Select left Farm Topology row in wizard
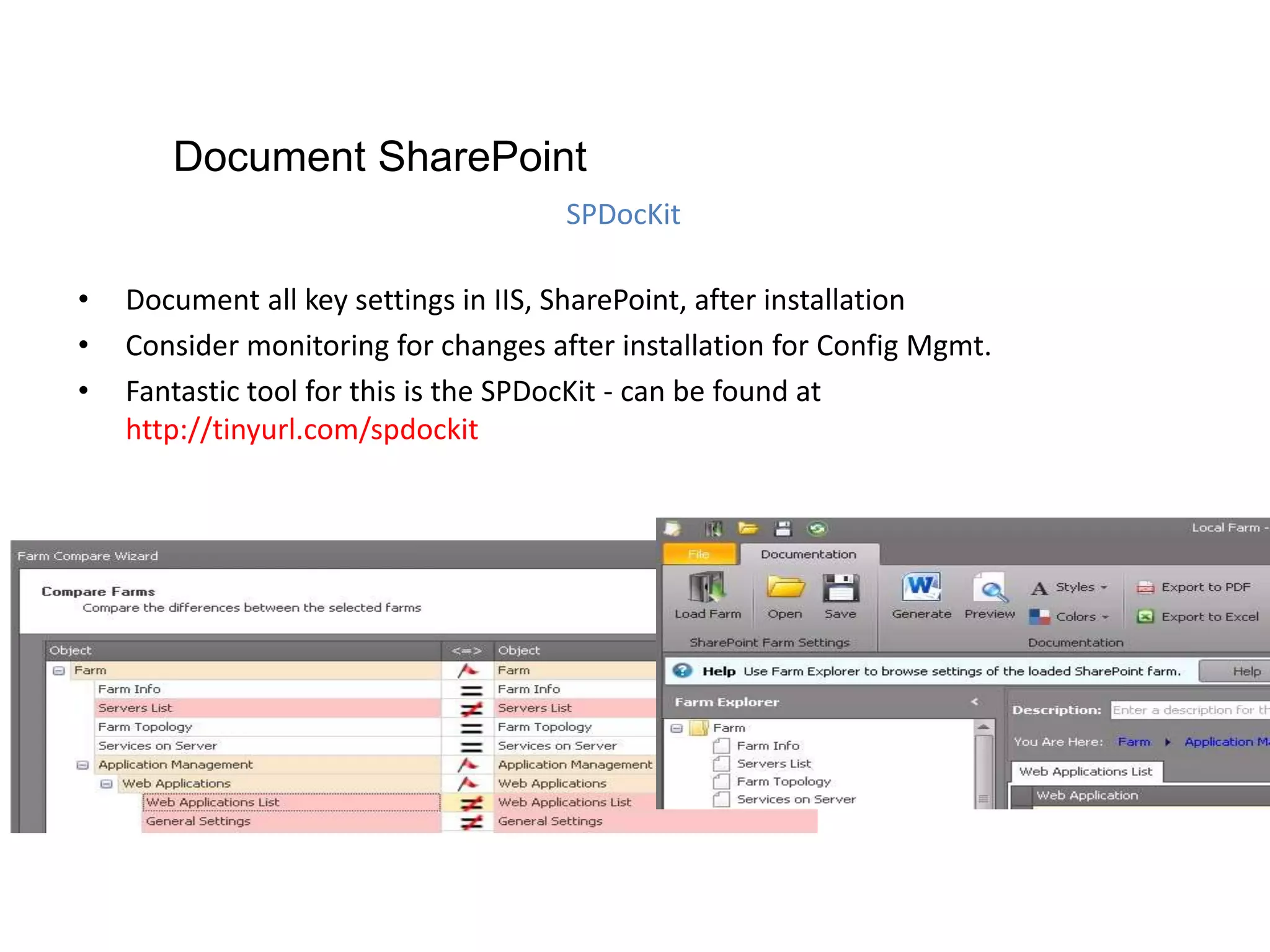This screenshot has width=1270, height=952. point(268,727)
